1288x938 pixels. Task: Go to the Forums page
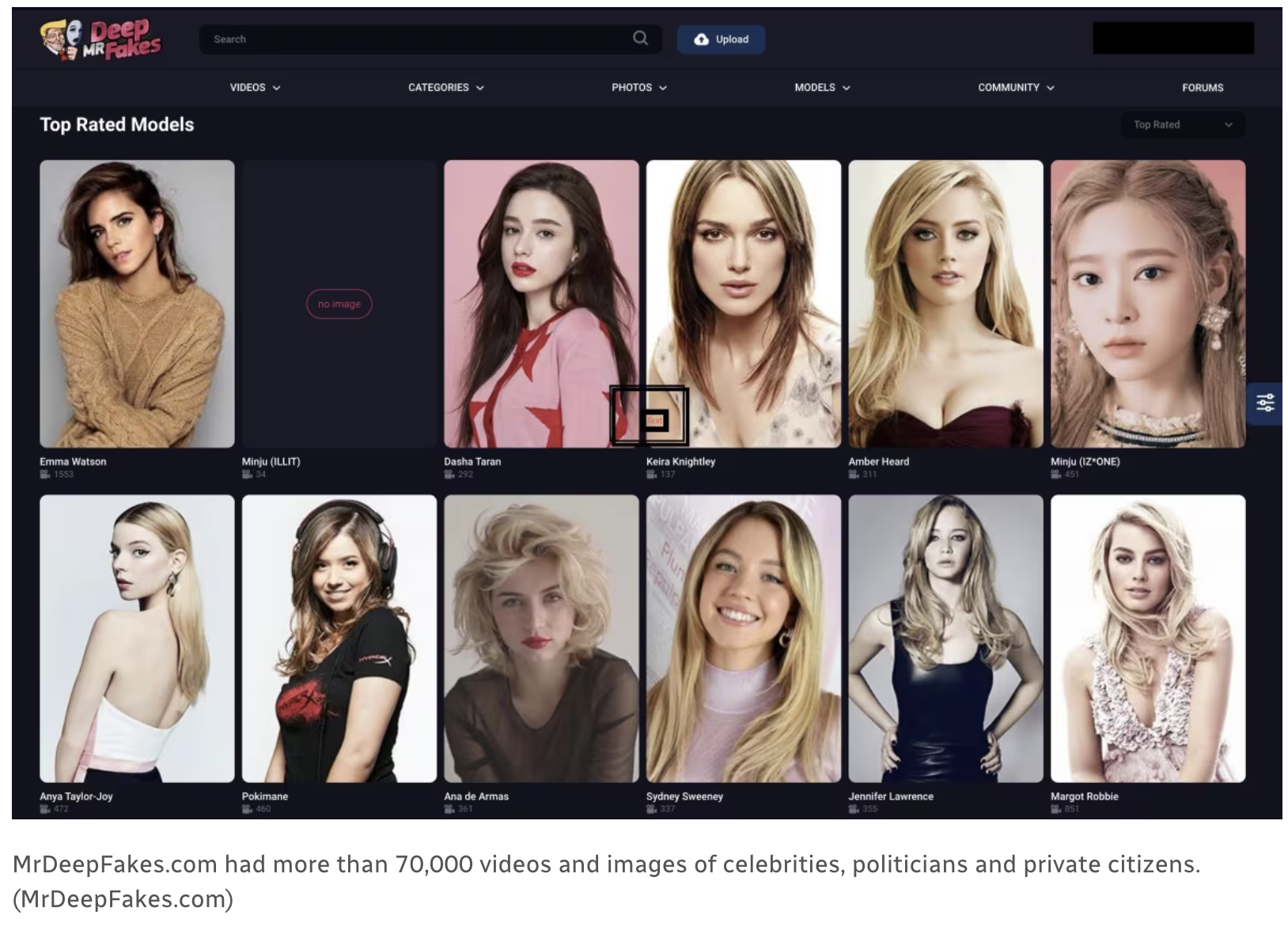(1203, 88)
